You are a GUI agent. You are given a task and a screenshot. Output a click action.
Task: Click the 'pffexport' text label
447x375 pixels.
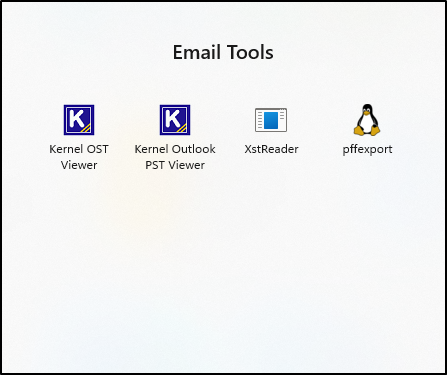367,150
